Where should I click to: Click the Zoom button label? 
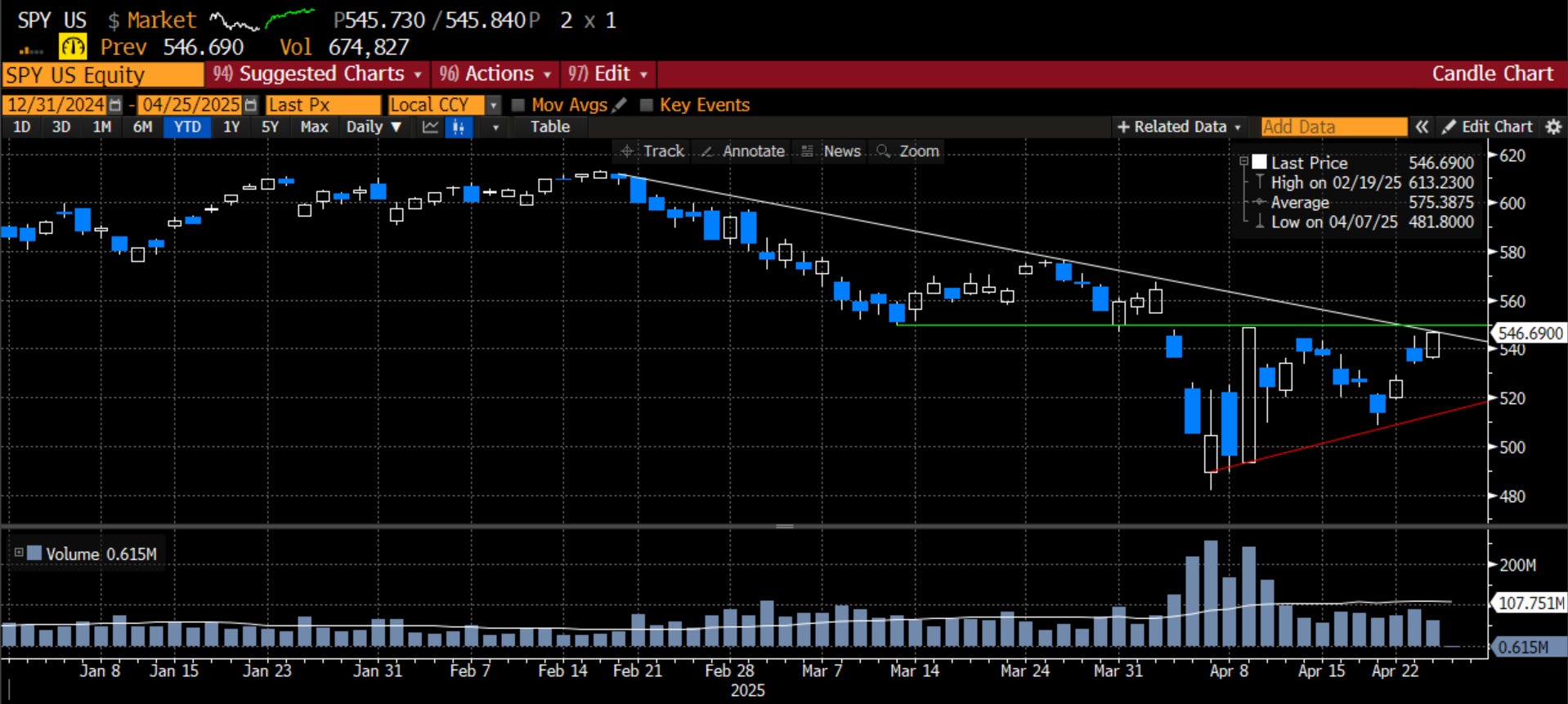tap(919, 151)
